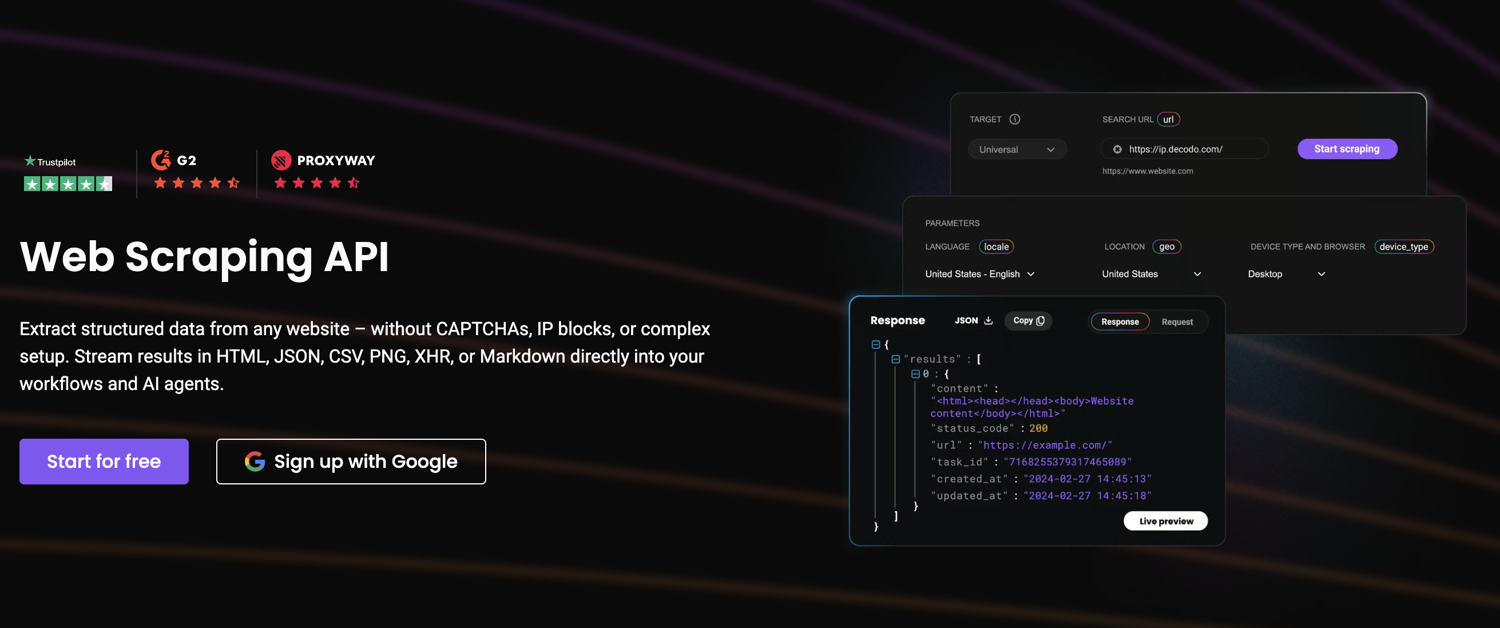Click the JSON download icon
The image size is (1500, 628).
pyautogui.click(x=988, y=321)
